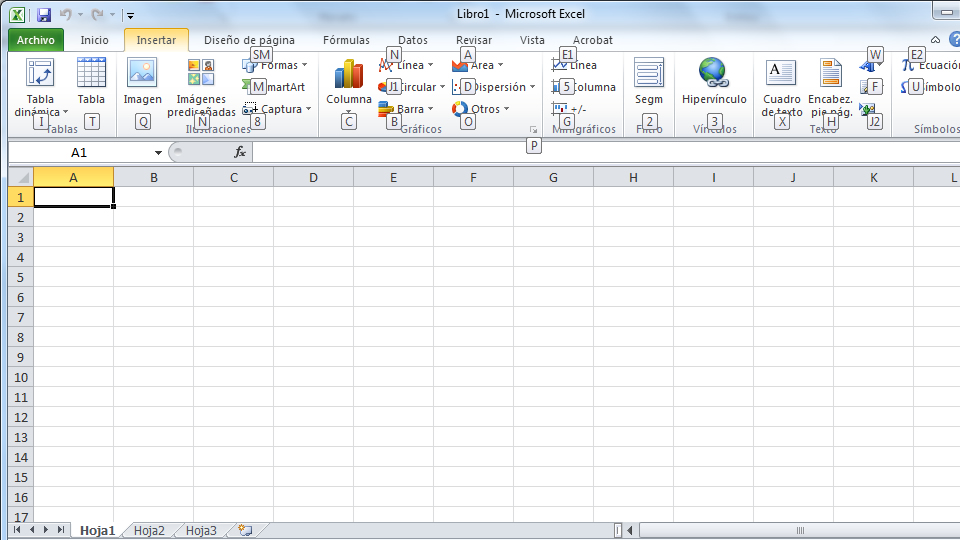The image size is (960, 540).
Task: Go to the next sheet arrow
Action: [x=46, y=530]
